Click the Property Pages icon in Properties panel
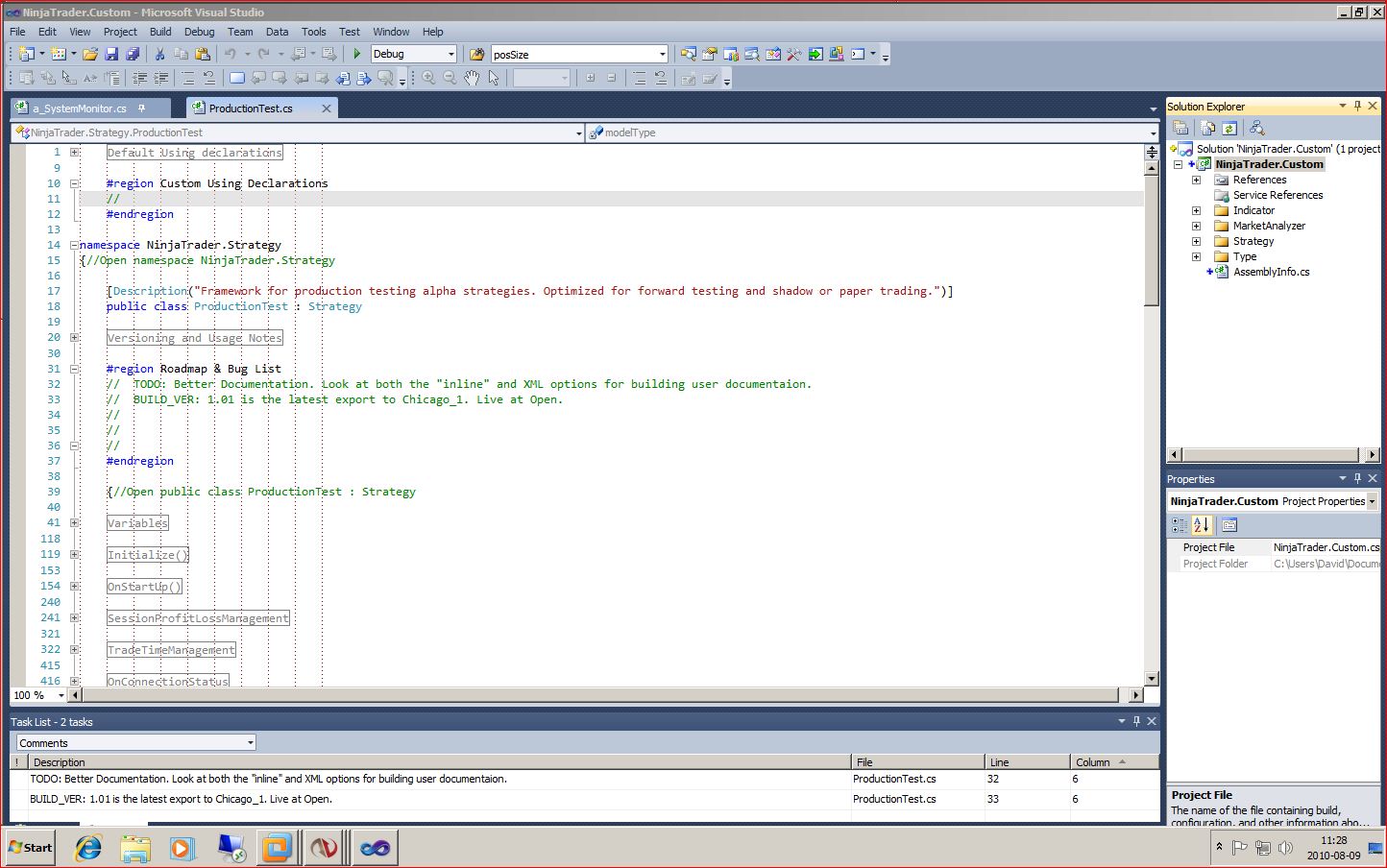 [1229, 525]
